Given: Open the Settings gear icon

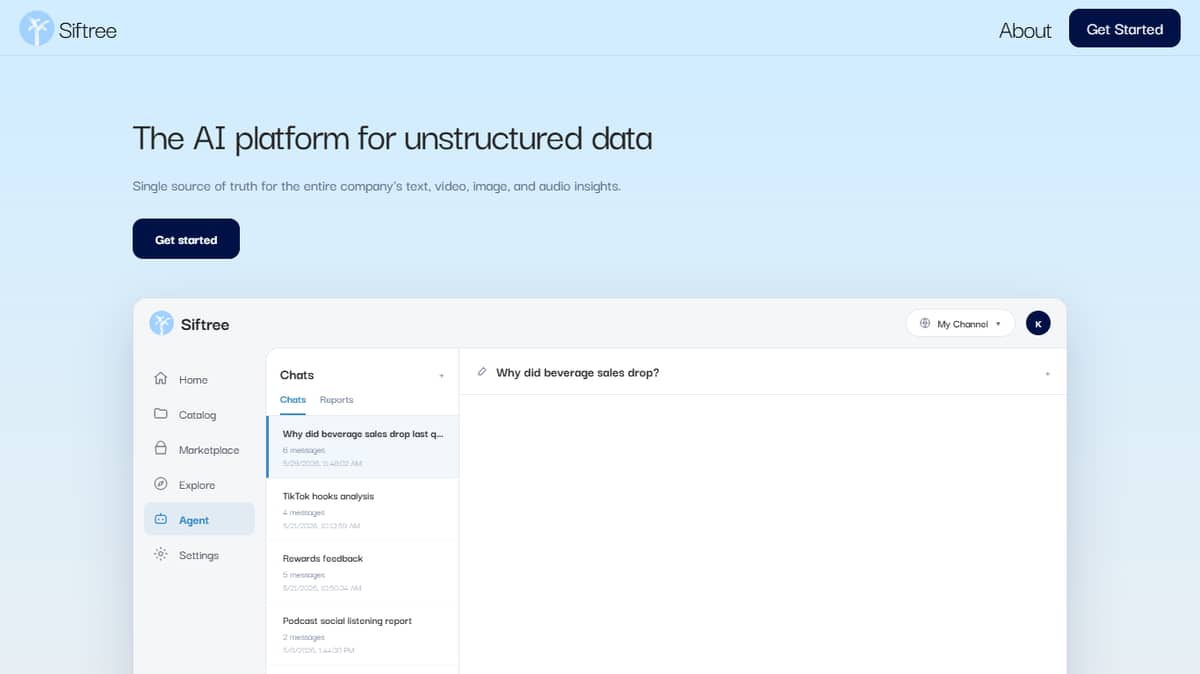Looking at the screenshot, I should (x=160, y=554).
